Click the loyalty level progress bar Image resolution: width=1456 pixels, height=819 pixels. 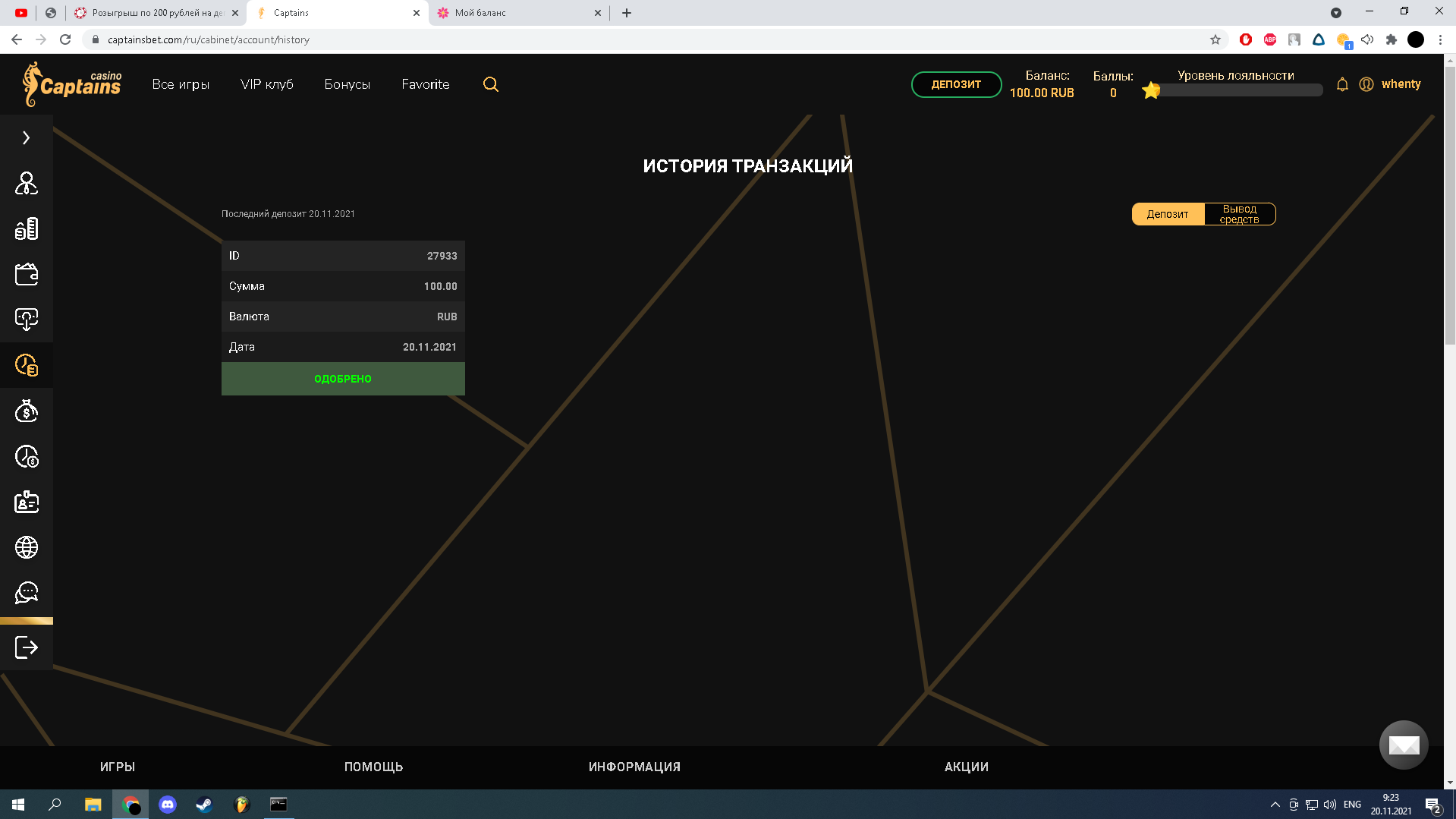coord(1240,90)
